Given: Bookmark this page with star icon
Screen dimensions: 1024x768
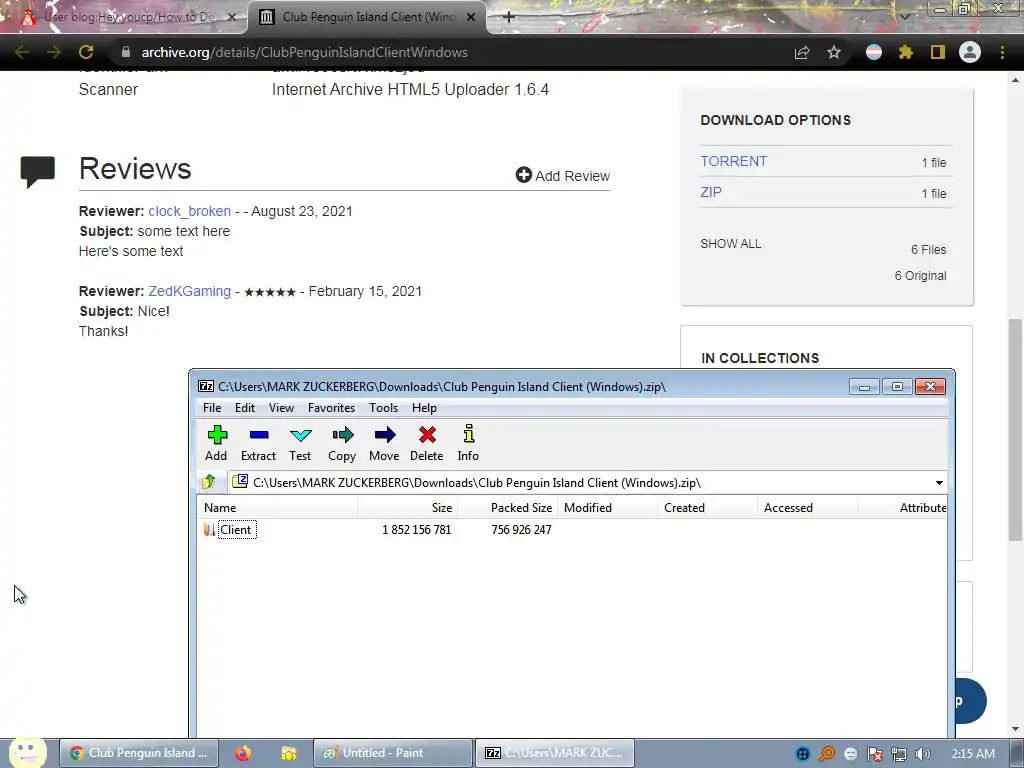Looking at the screenshot, I should (834, 52).
